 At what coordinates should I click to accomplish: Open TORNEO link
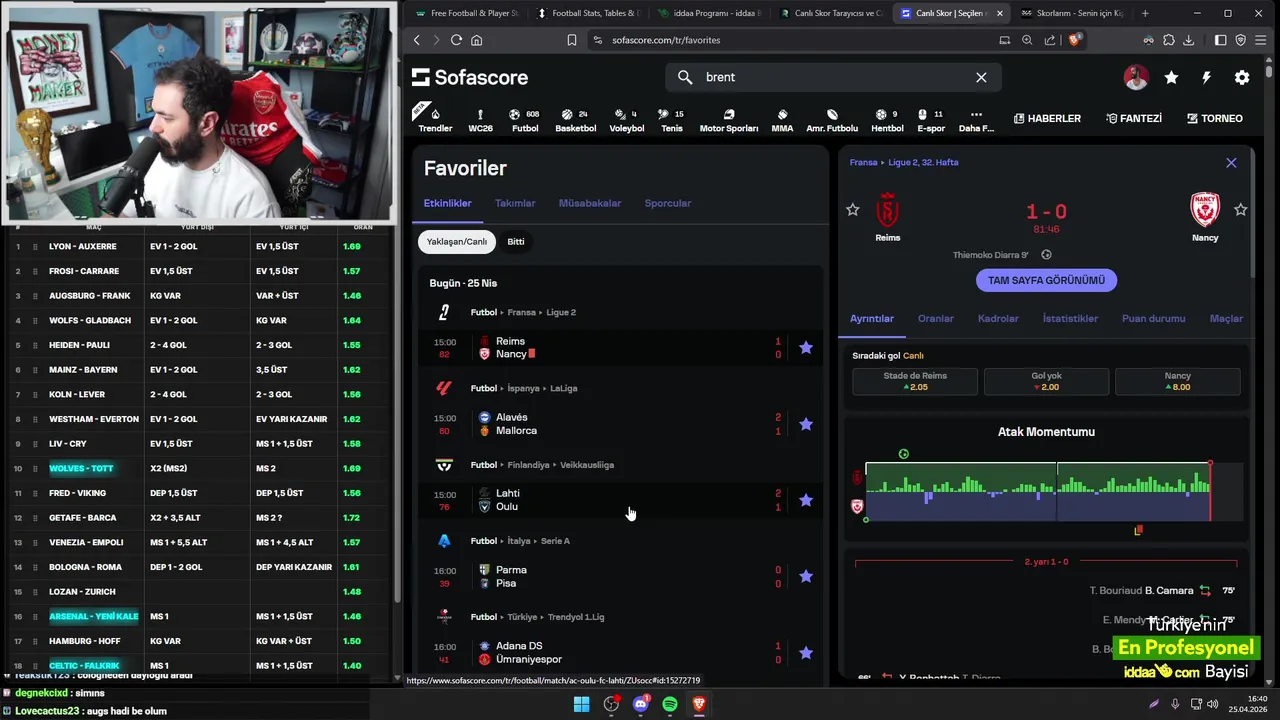(1214, 118)
